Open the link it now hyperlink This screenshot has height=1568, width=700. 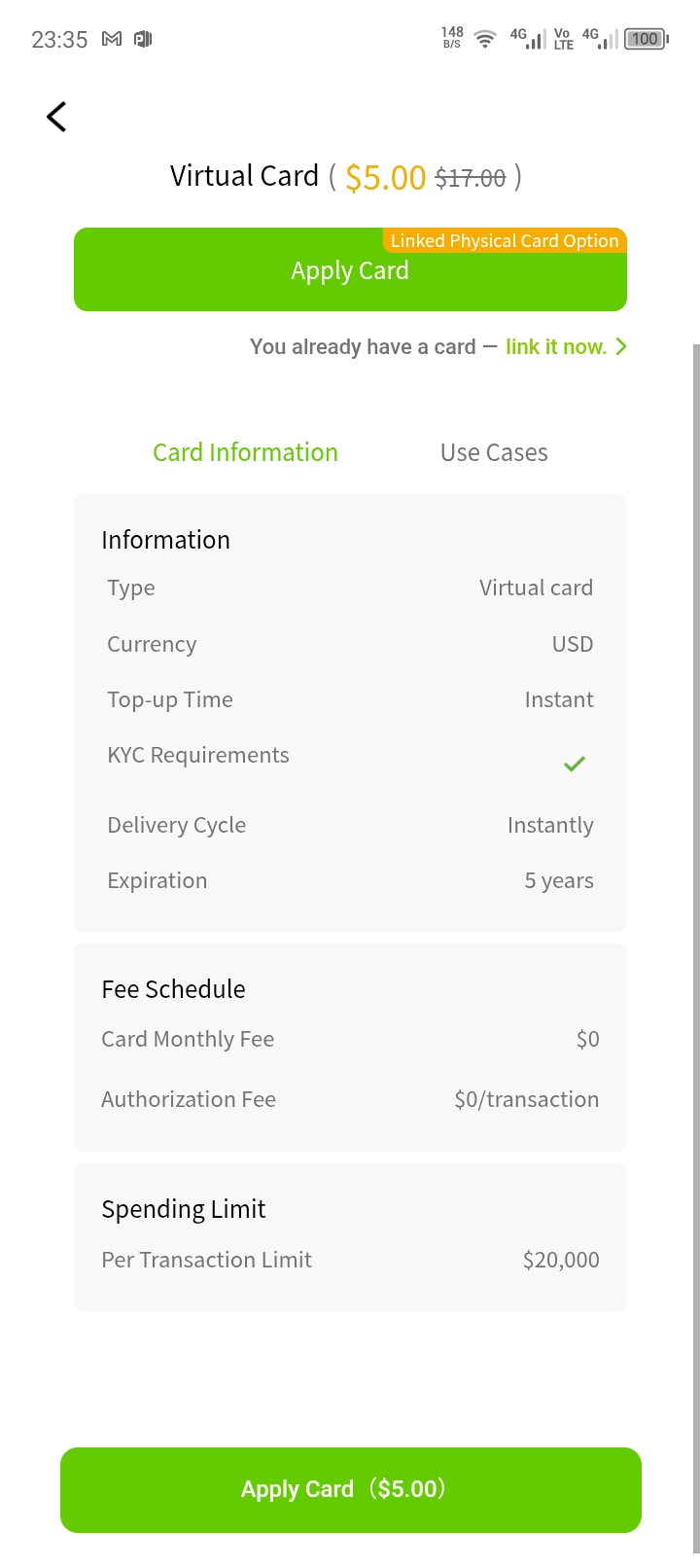[555, 346]
